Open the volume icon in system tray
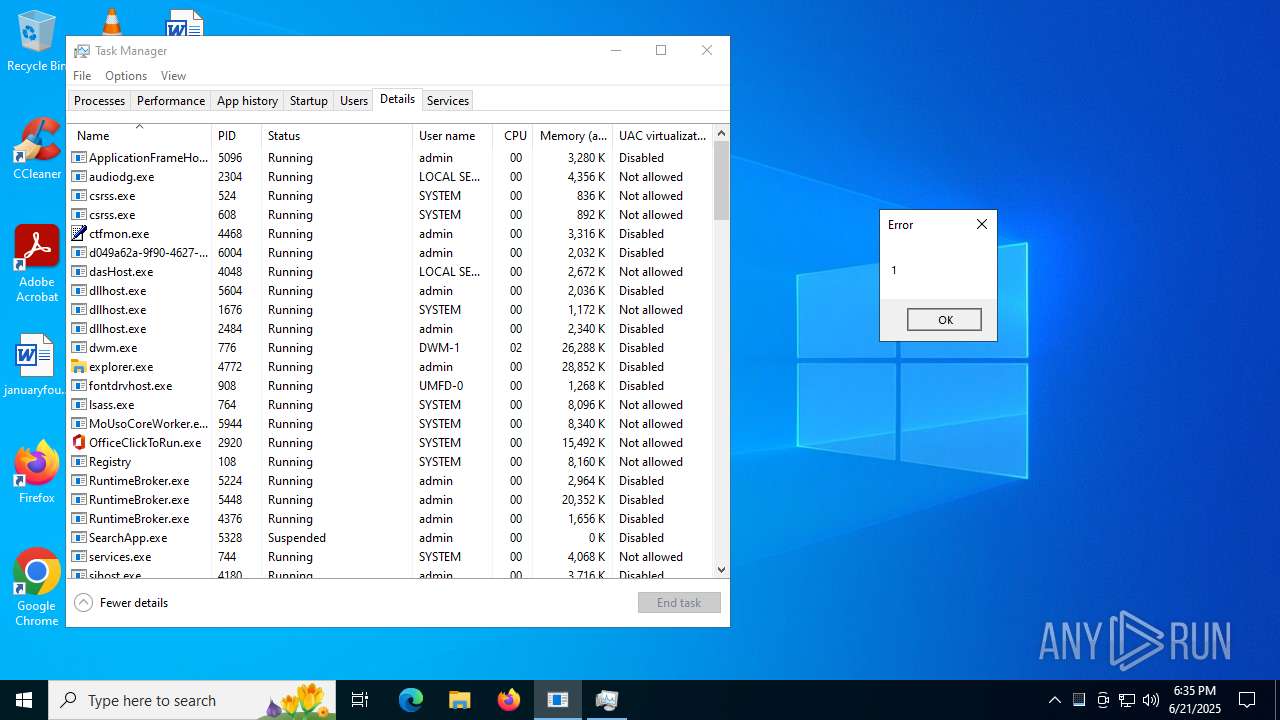This screenshot has width=1280, height=720. click(x=1151, y=700)
